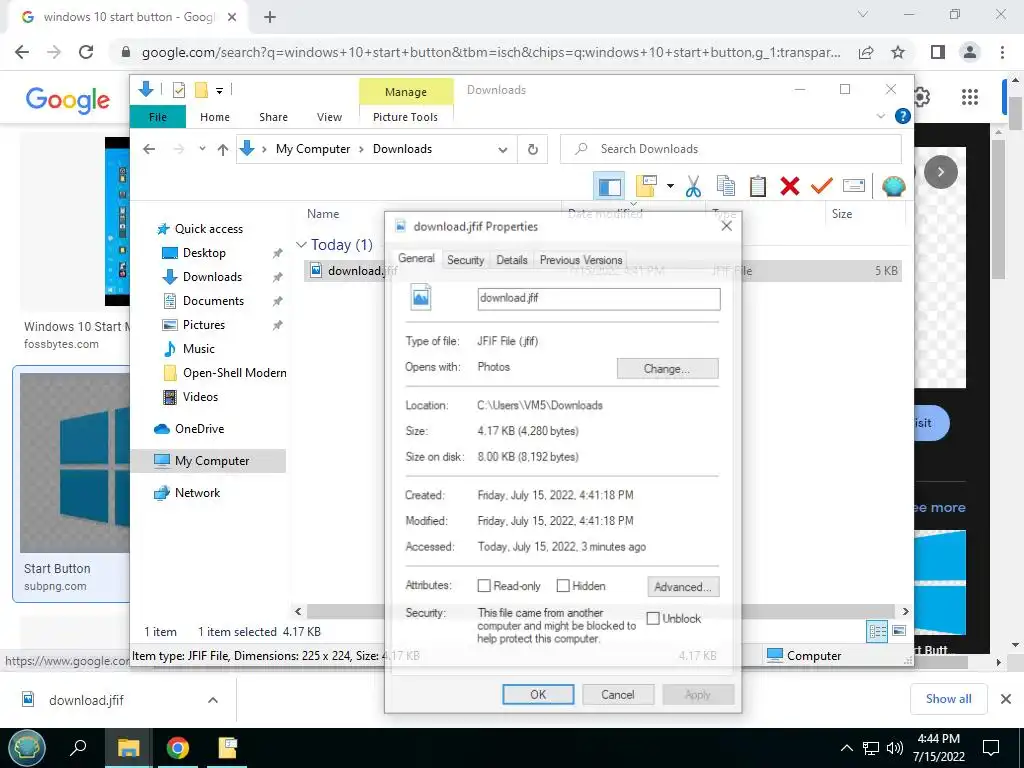Open the Share ribbon tab
1024x768 pixels.
(x=273, y=117)
